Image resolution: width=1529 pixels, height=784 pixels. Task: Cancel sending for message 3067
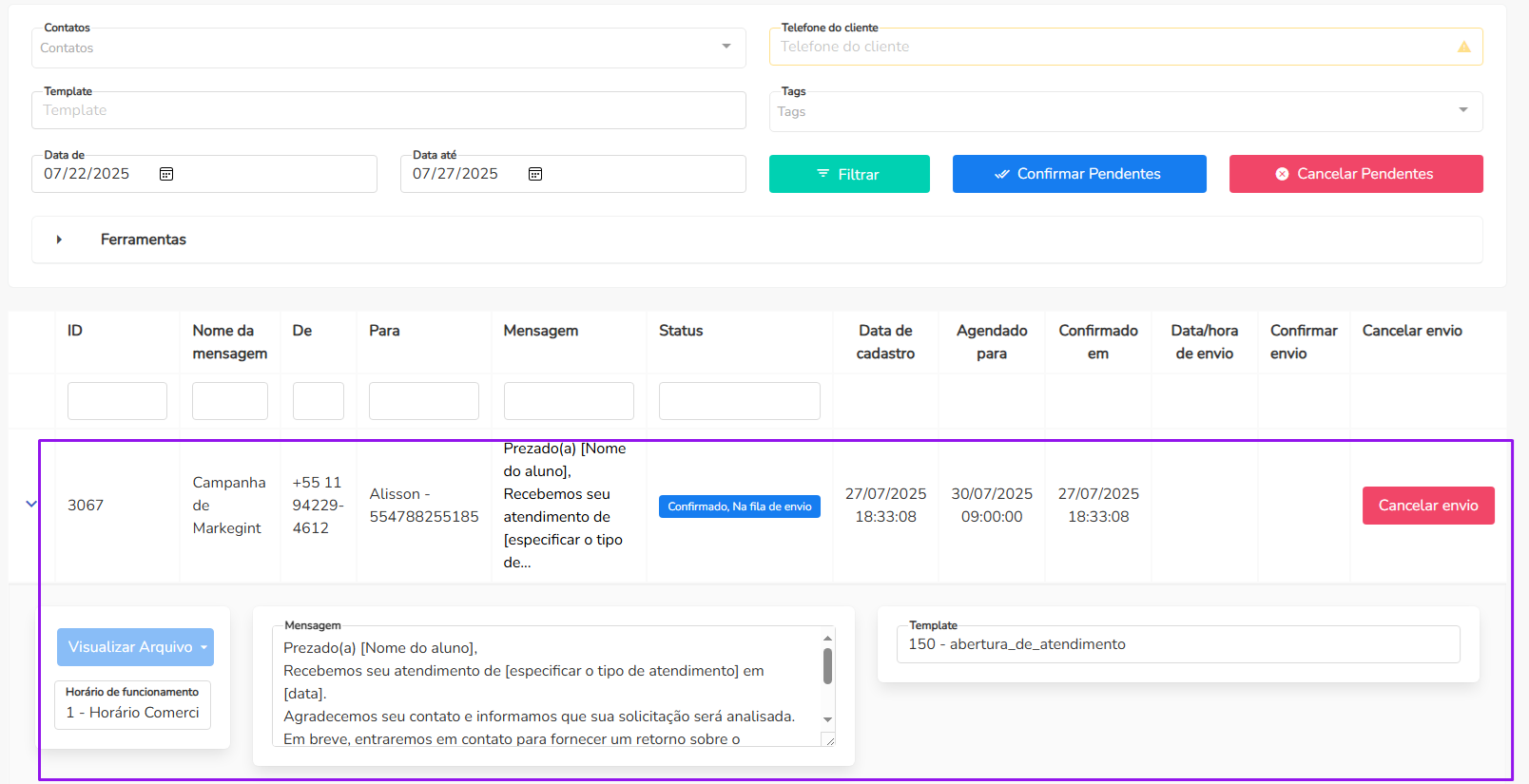1427,506
